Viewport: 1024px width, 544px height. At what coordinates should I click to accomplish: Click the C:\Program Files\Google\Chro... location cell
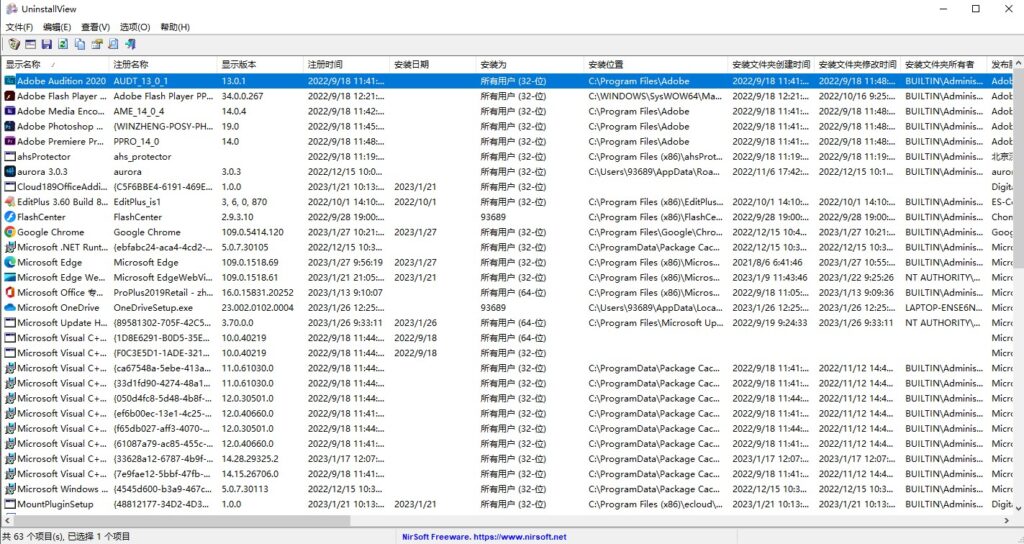click(x=656, y=232)
